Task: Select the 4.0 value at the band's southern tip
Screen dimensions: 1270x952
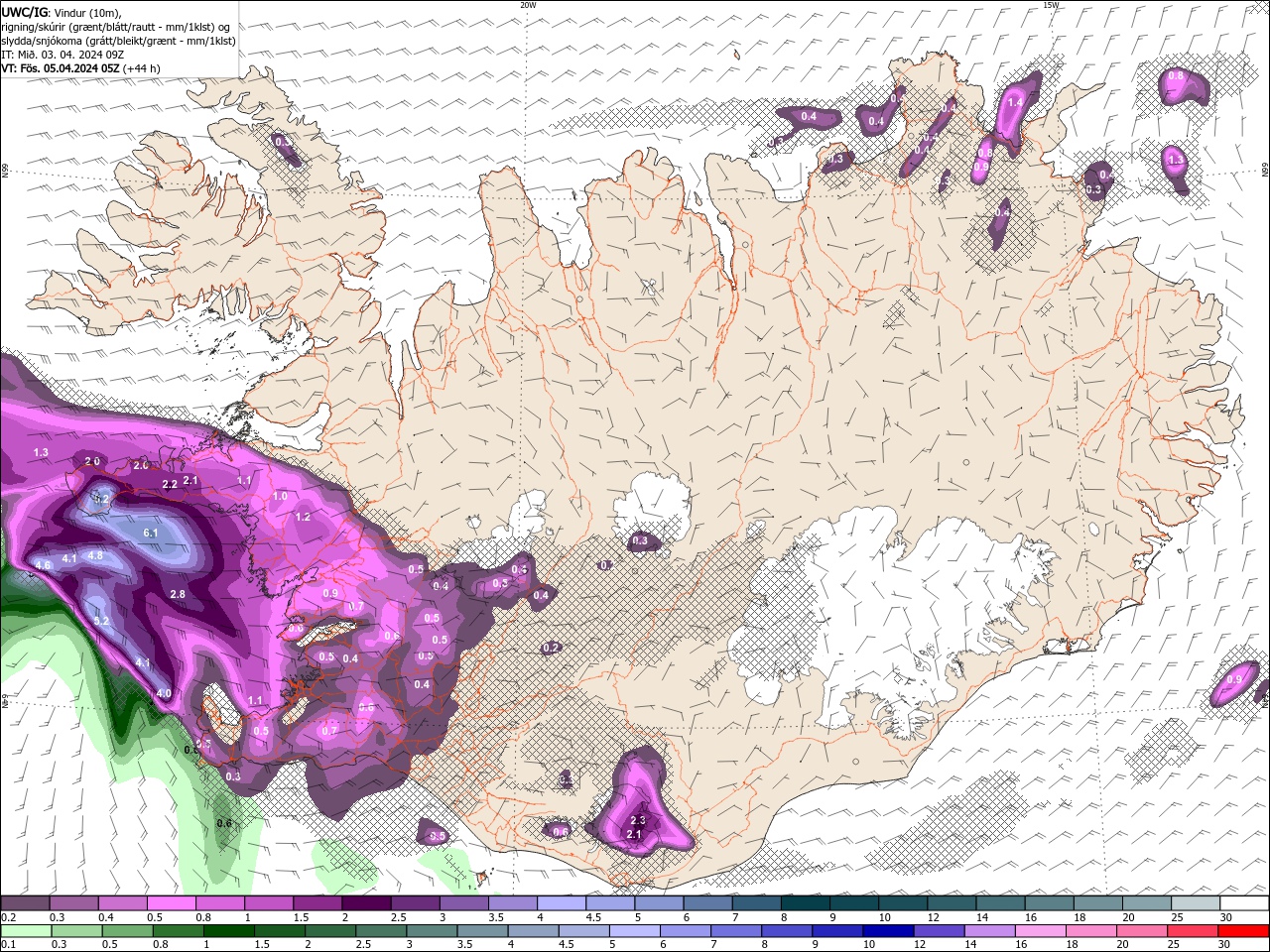Action: click(164, 694)
